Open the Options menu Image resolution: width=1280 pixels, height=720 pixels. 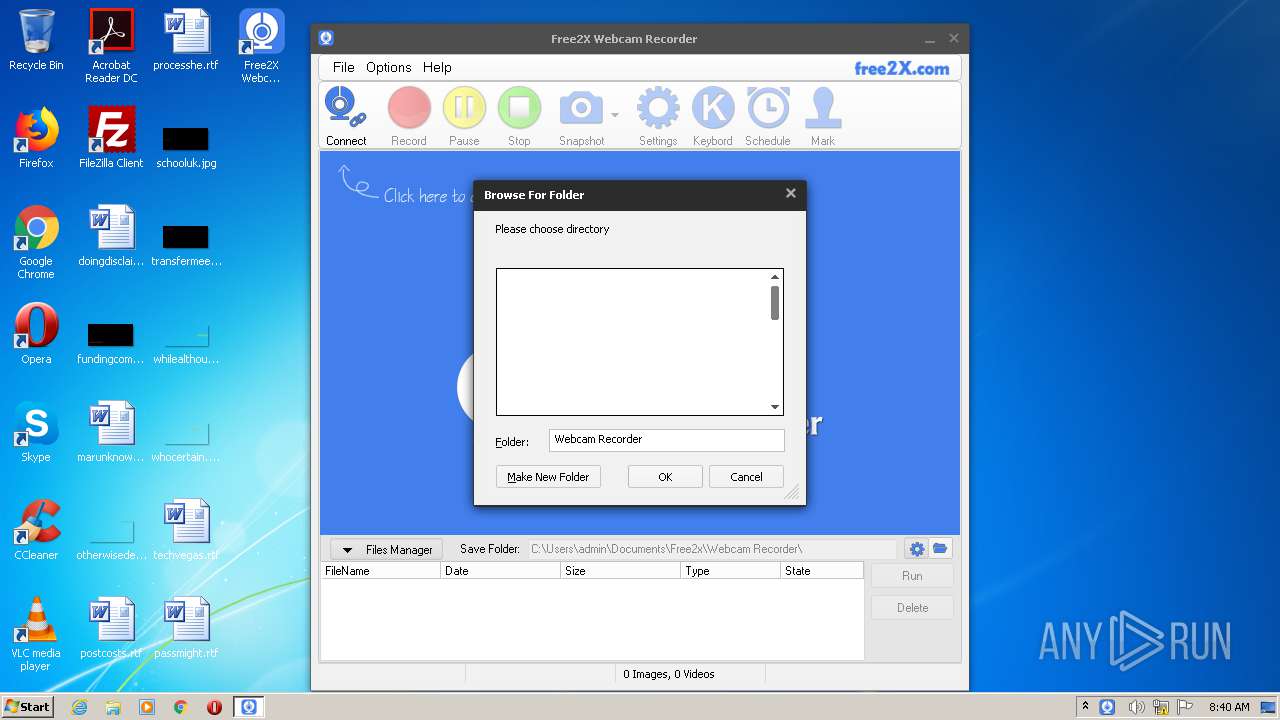point(388,67)
